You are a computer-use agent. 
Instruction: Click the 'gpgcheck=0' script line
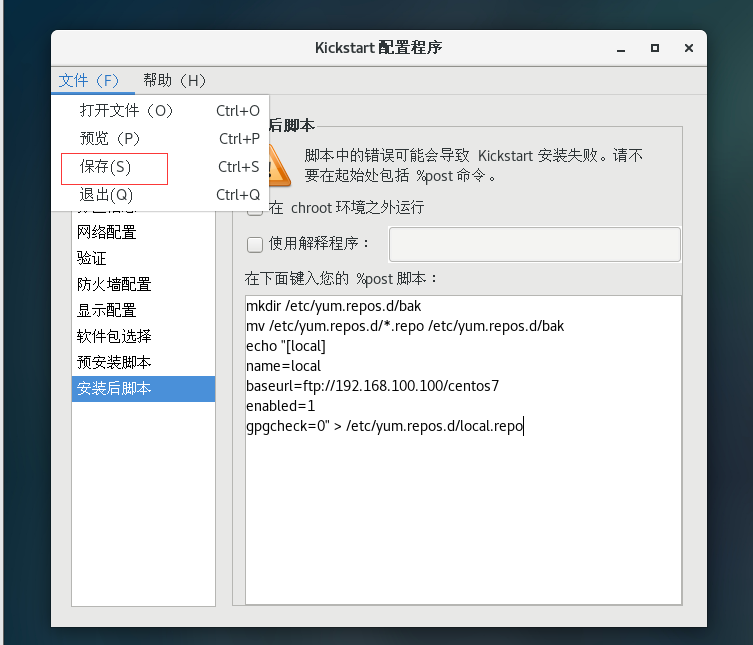384,426
